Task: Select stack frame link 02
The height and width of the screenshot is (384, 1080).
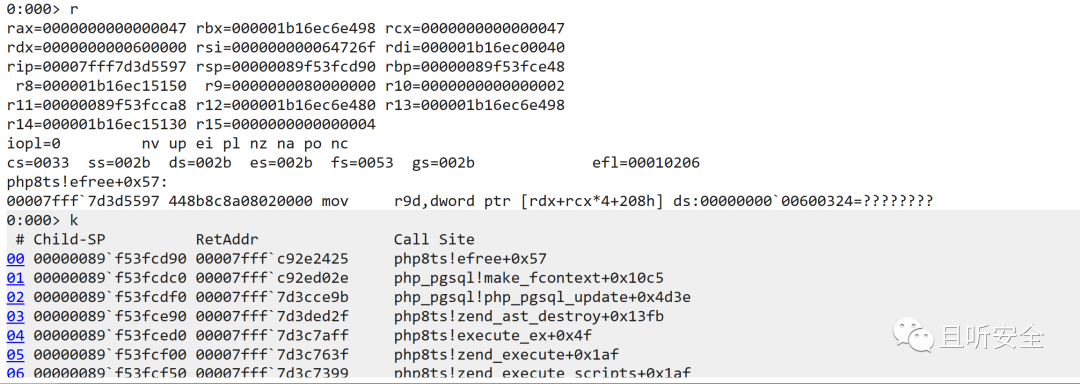Action: 15,297
